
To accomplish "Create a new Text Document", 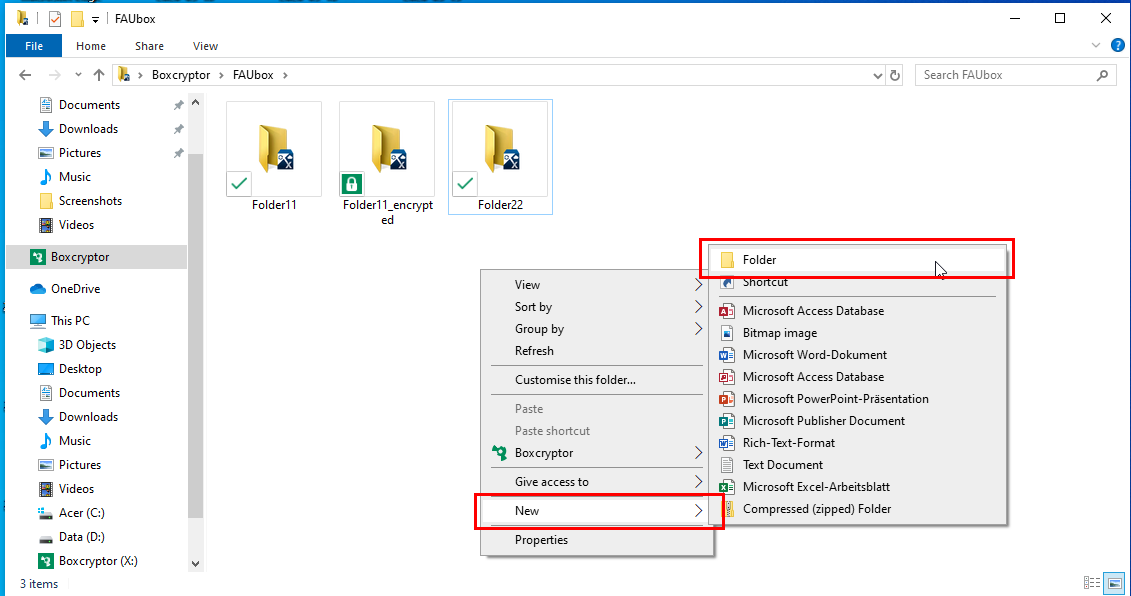I will tap(858, 465).
